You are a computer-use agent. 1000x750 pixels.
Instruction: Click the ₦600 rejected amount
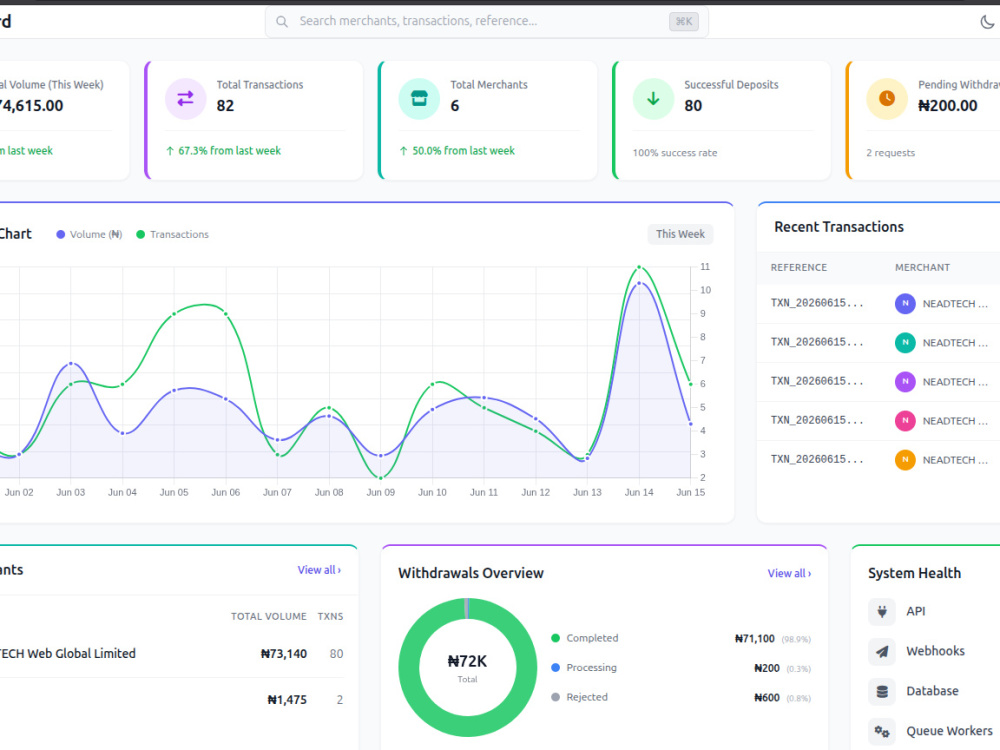coord(767,698)
